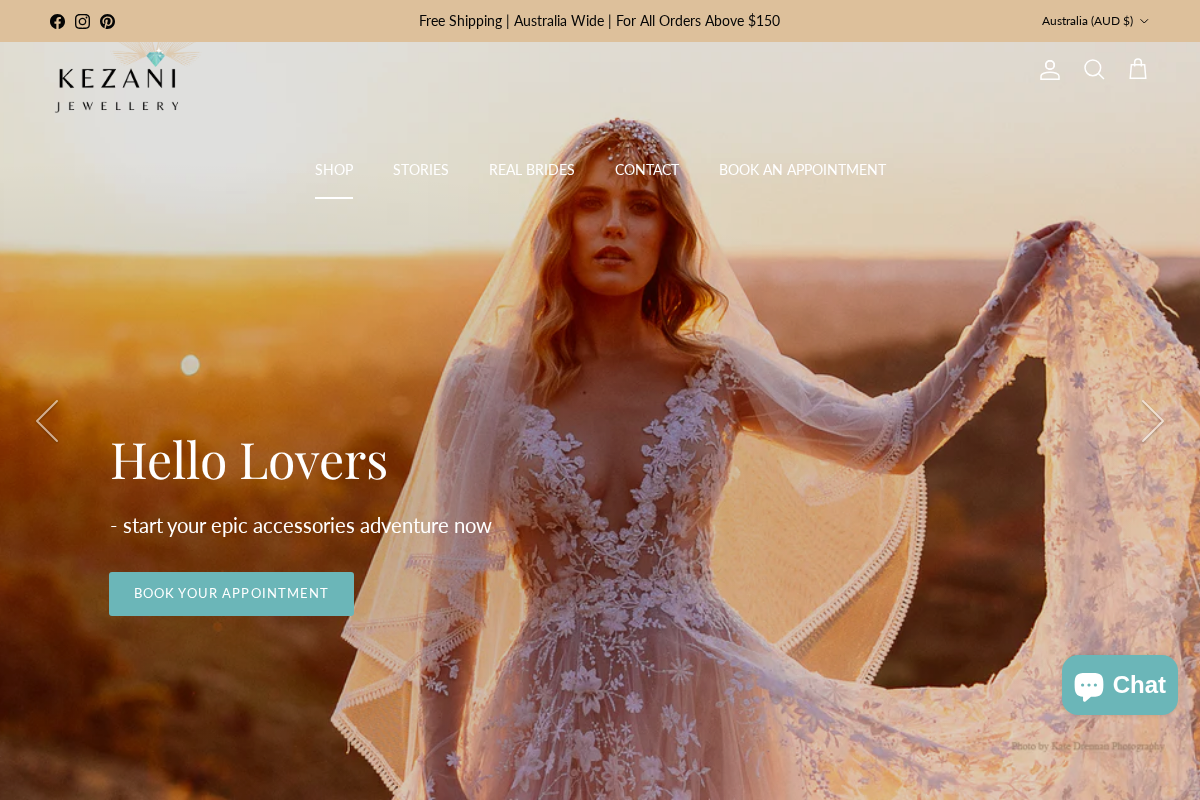Click the BOOK YOUR APPOINTMENT button
1200x800 pixels.
tap(231, 593)
